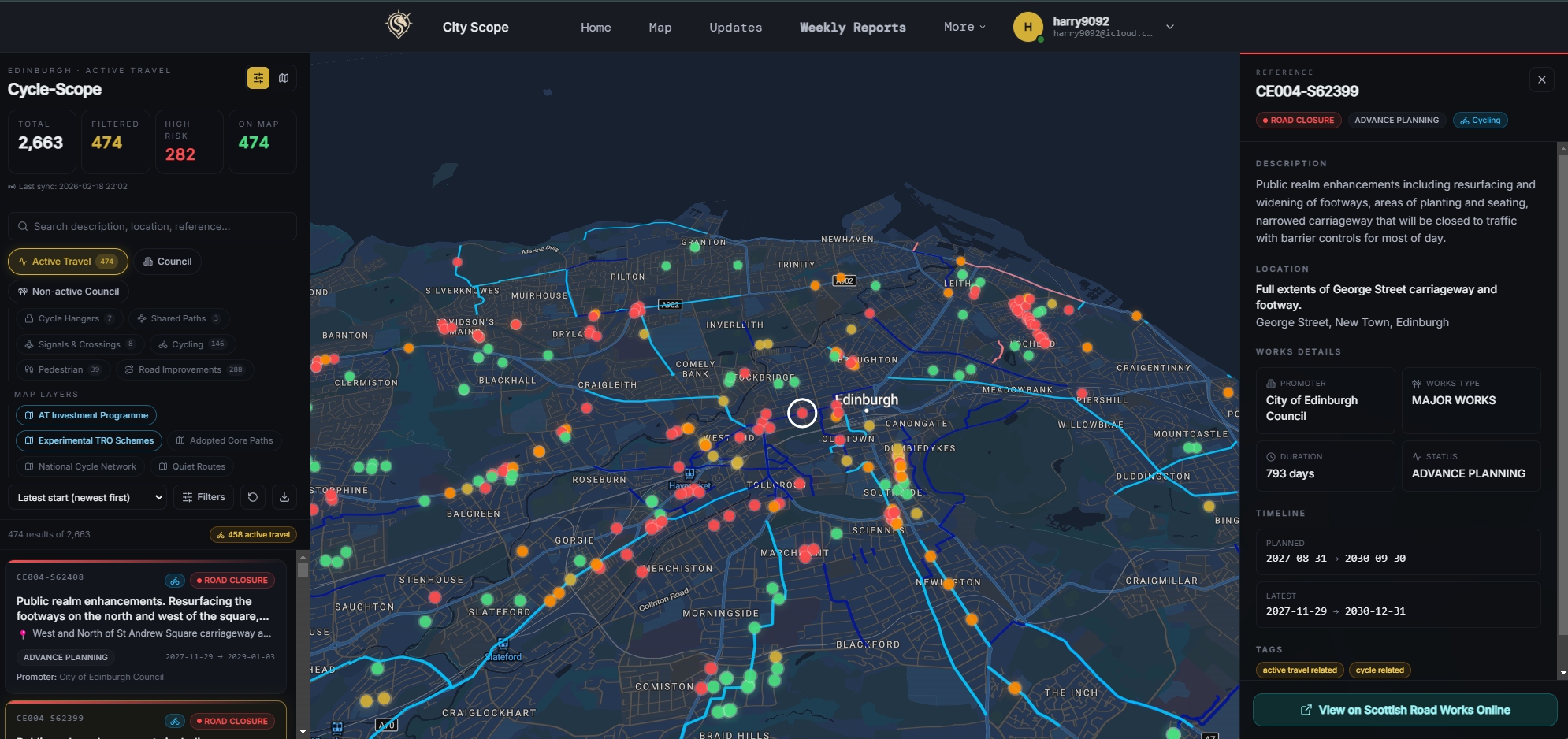Expand the More navigation menu
The image size is (1568, 739).
[964, 27]
